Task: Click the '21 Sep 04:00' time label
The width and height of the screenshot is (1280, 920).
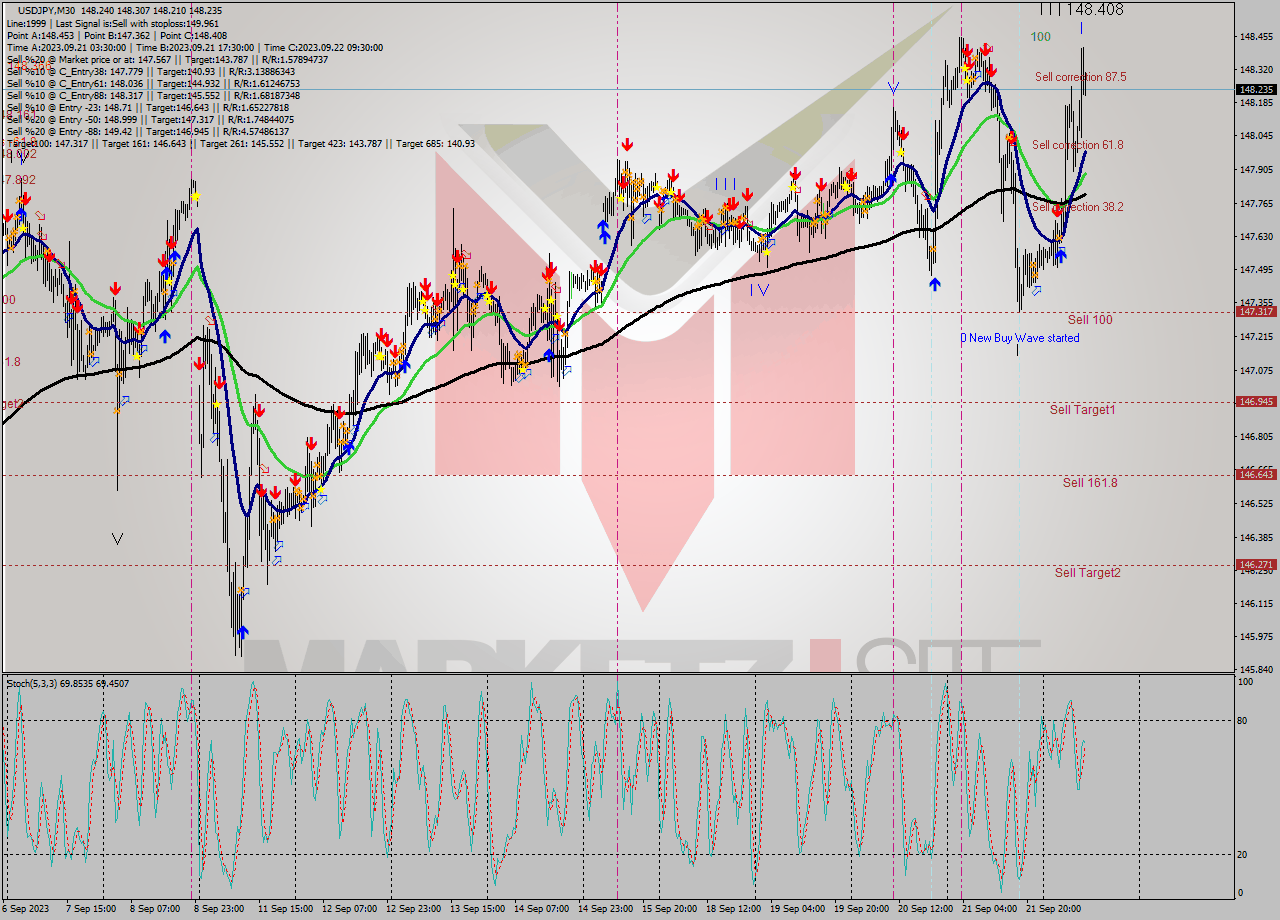Action: (x=990, y=909)
